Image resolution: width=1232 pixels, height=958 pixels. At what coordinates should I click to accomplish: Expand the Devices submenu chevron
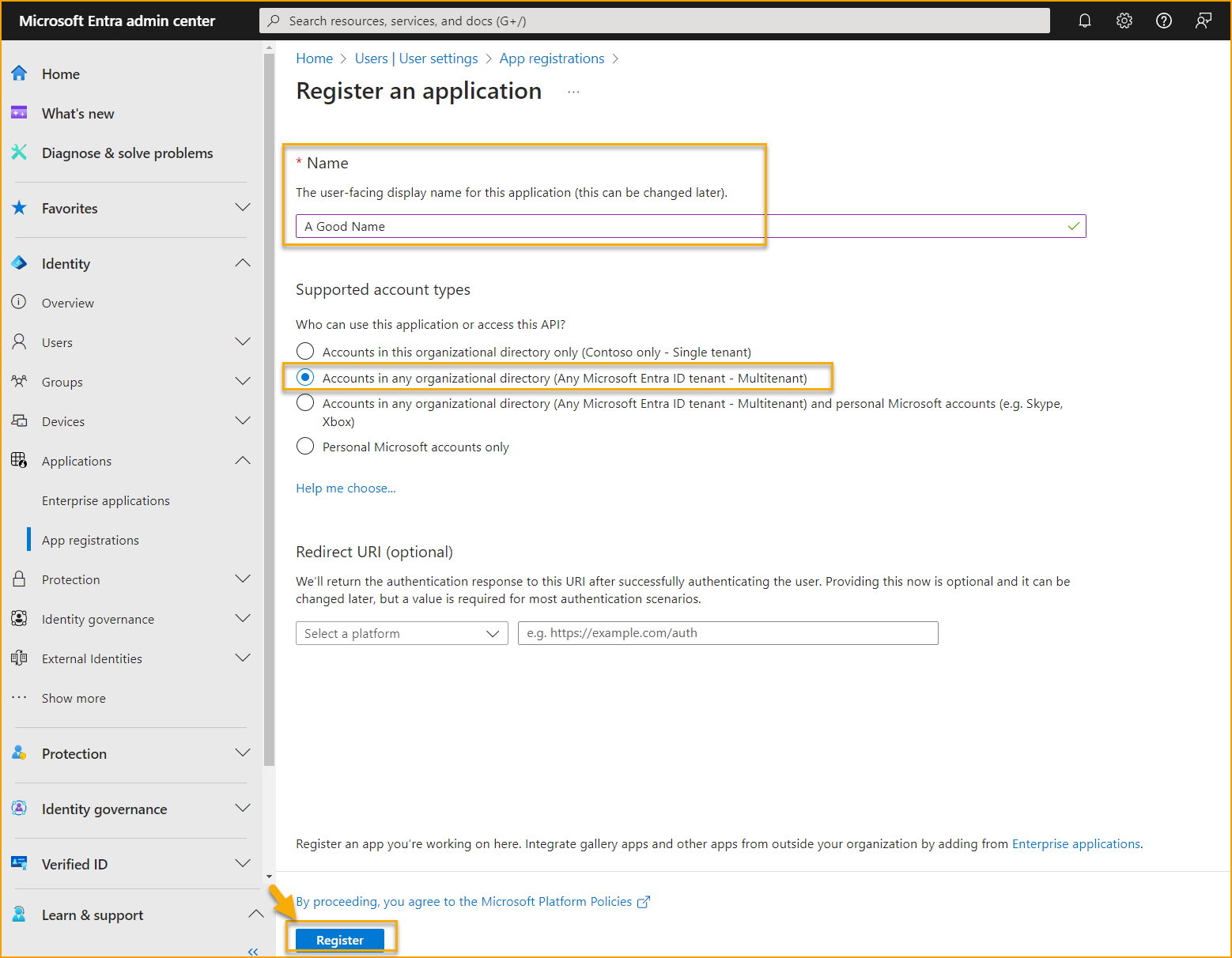[243, 421]
